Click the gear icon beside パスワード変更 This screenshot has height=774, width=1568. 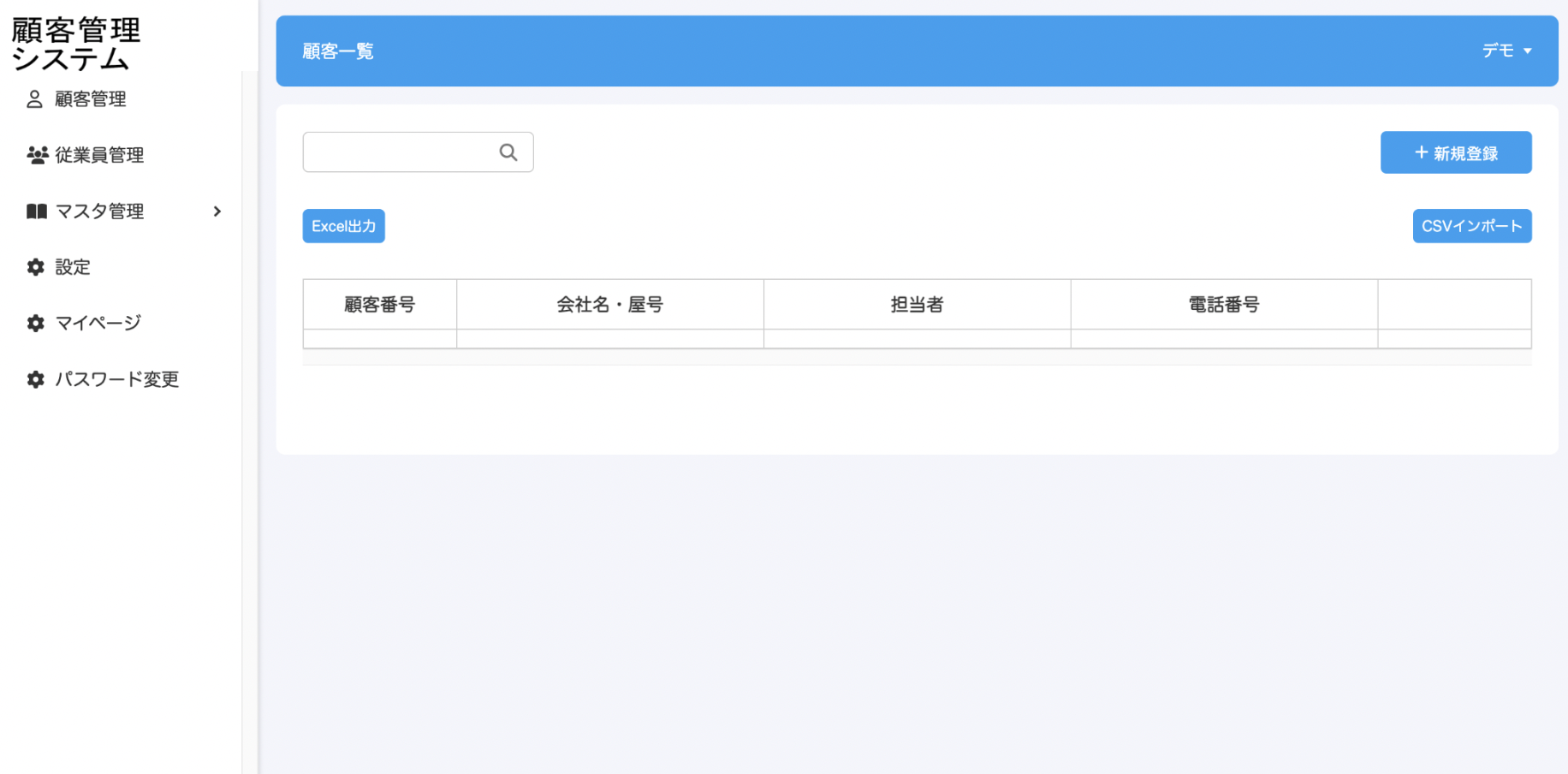click(x=36, y=379)
